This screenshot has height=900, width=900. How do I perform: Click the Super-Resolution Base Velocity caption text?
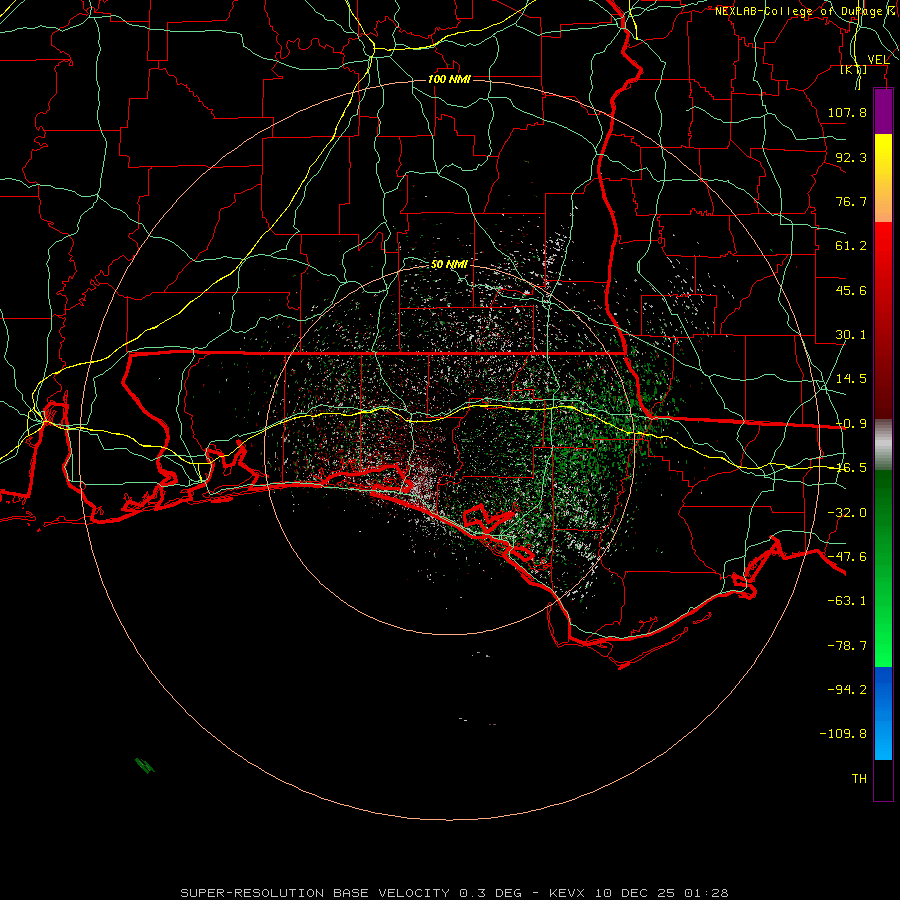point(454,893)
